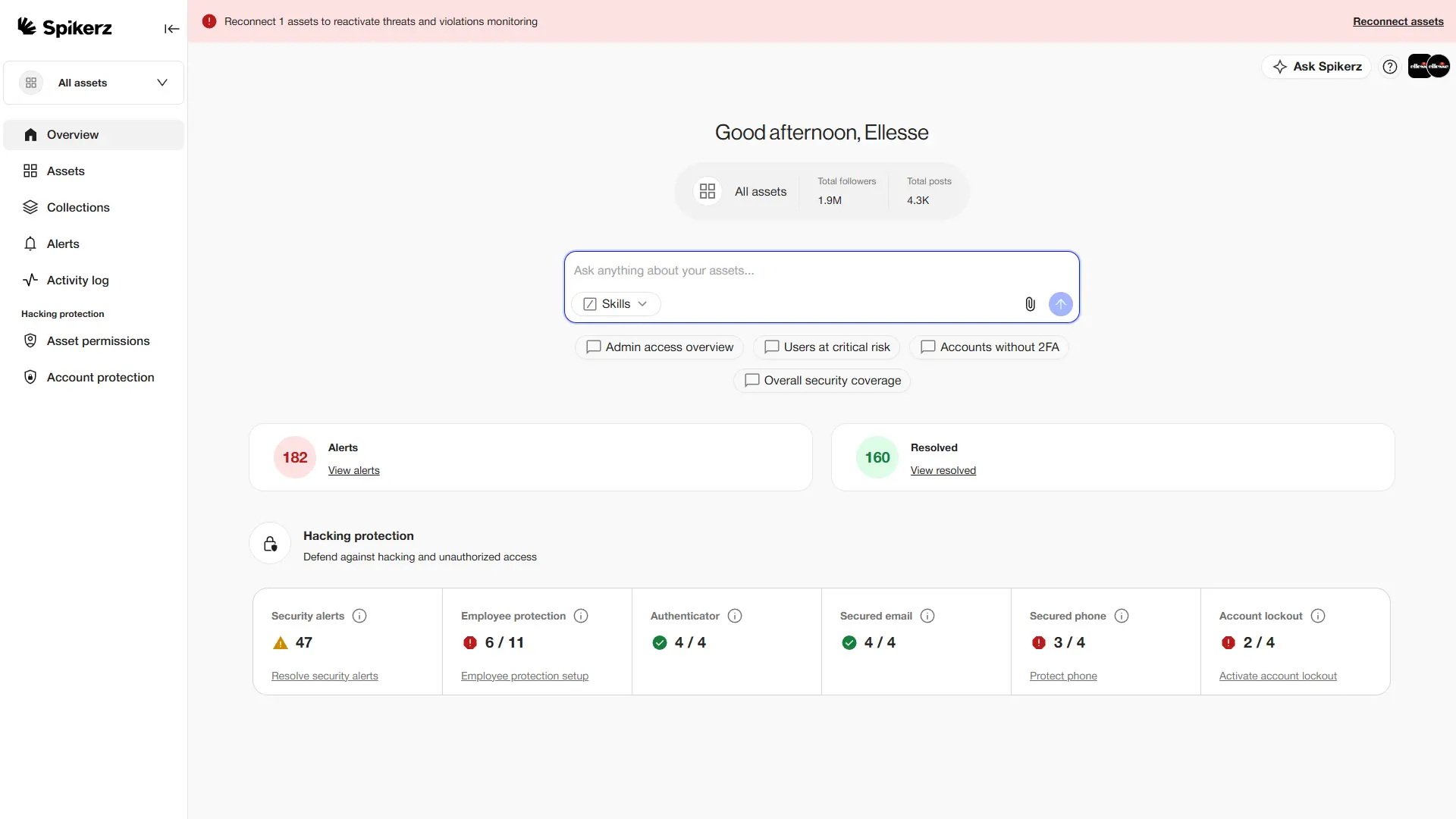The height and width of the screenshot is (819, 1456).
Task: Click the Ask anything about your assets field
Action: coord(822,271)
